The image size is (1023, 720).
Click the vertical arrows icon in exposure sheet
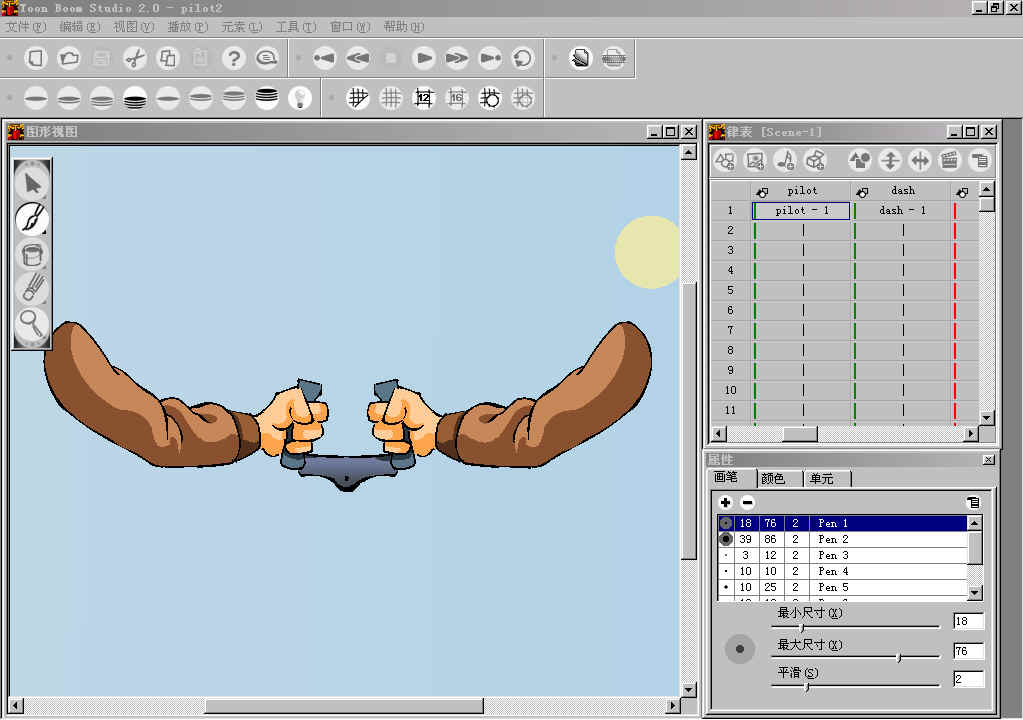click(890, 160)
